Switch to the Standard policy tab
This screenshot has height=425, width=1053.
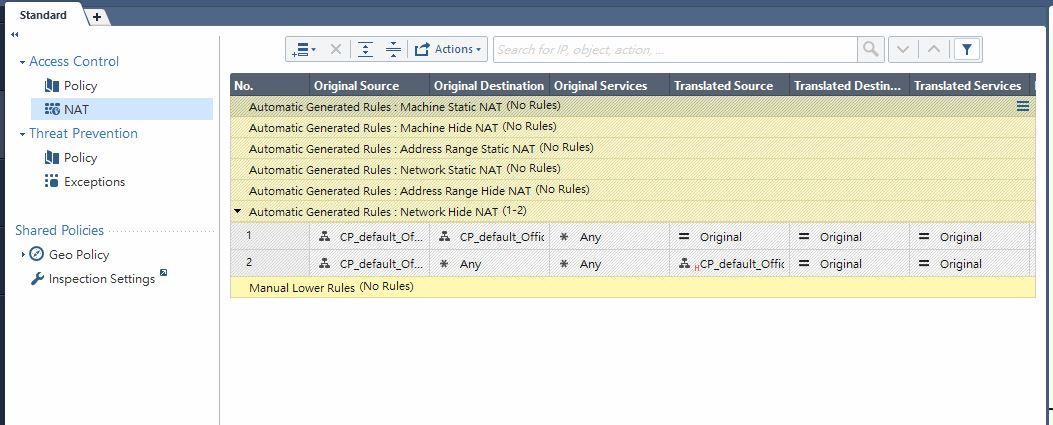click(43, 15)
